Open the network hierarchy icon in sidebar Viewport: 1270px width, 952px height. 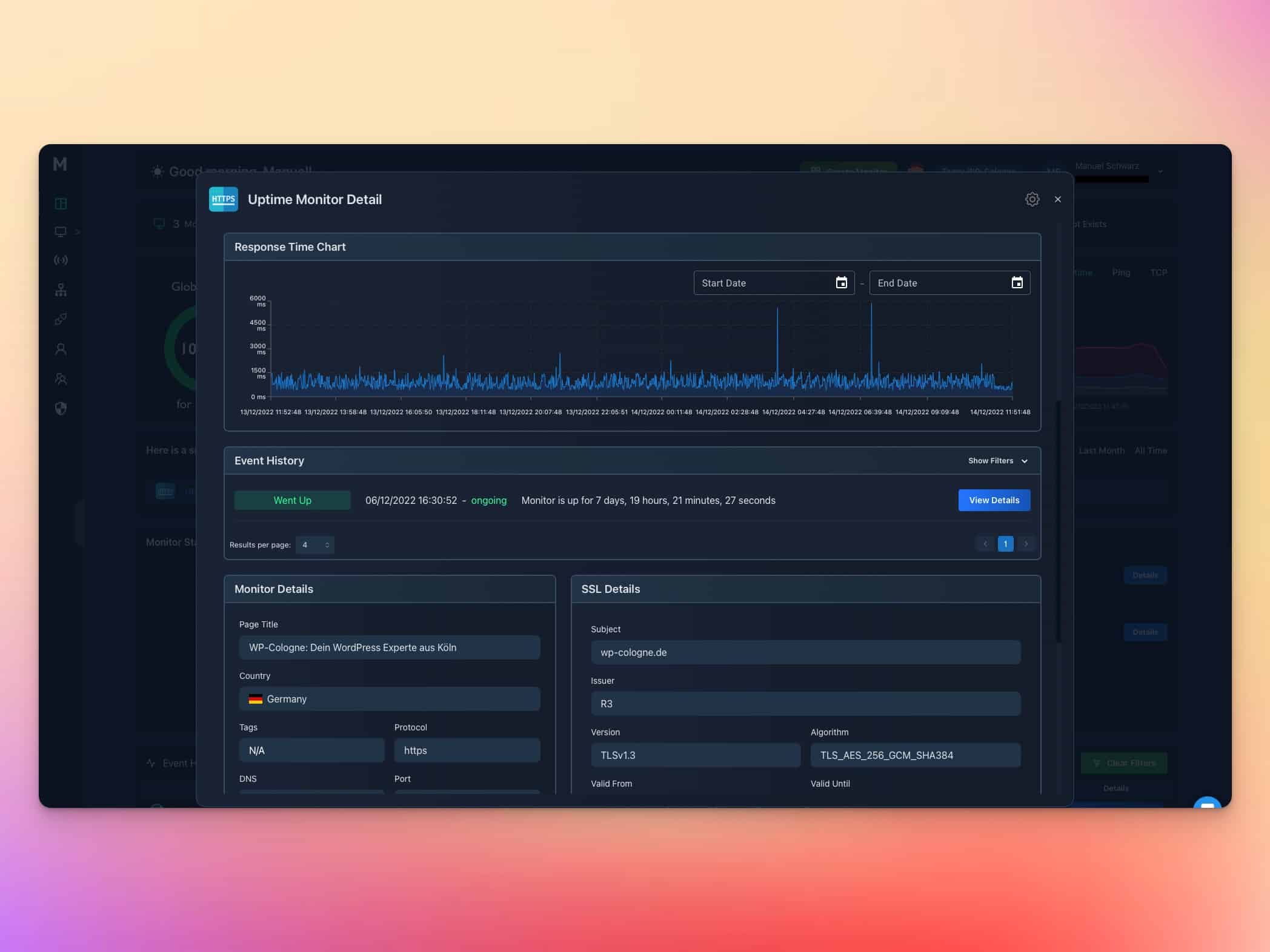click(x=61, y=290)
